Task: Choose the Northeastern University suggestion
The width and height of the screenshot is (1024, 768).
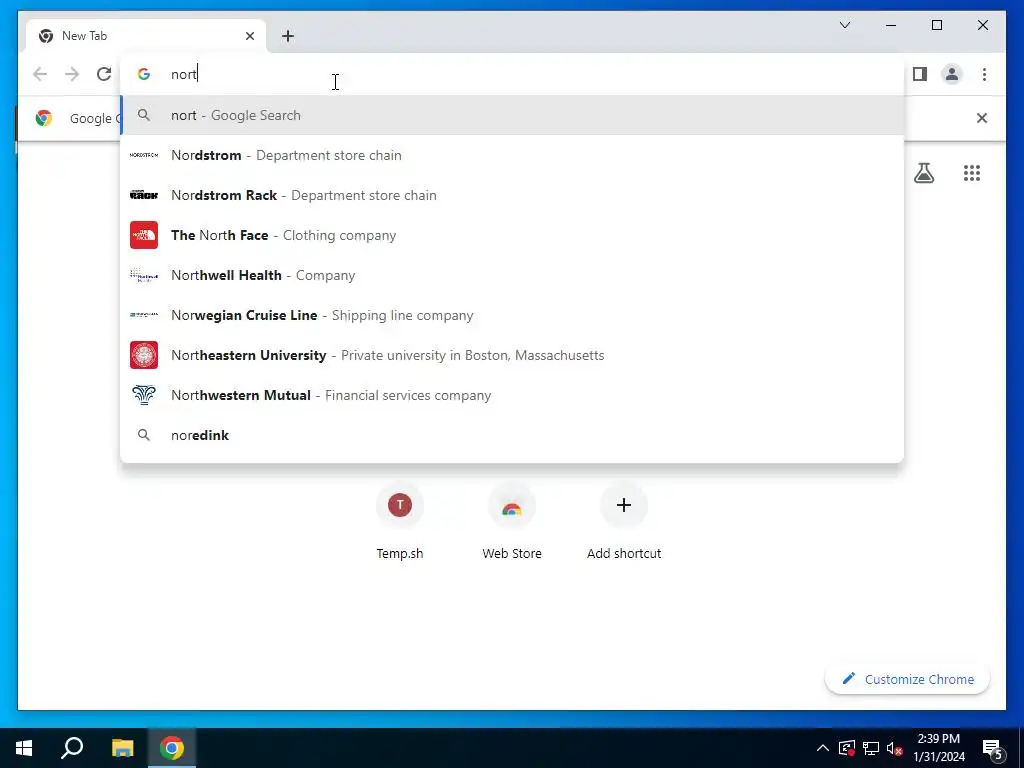Action: (x=512, y=355)
